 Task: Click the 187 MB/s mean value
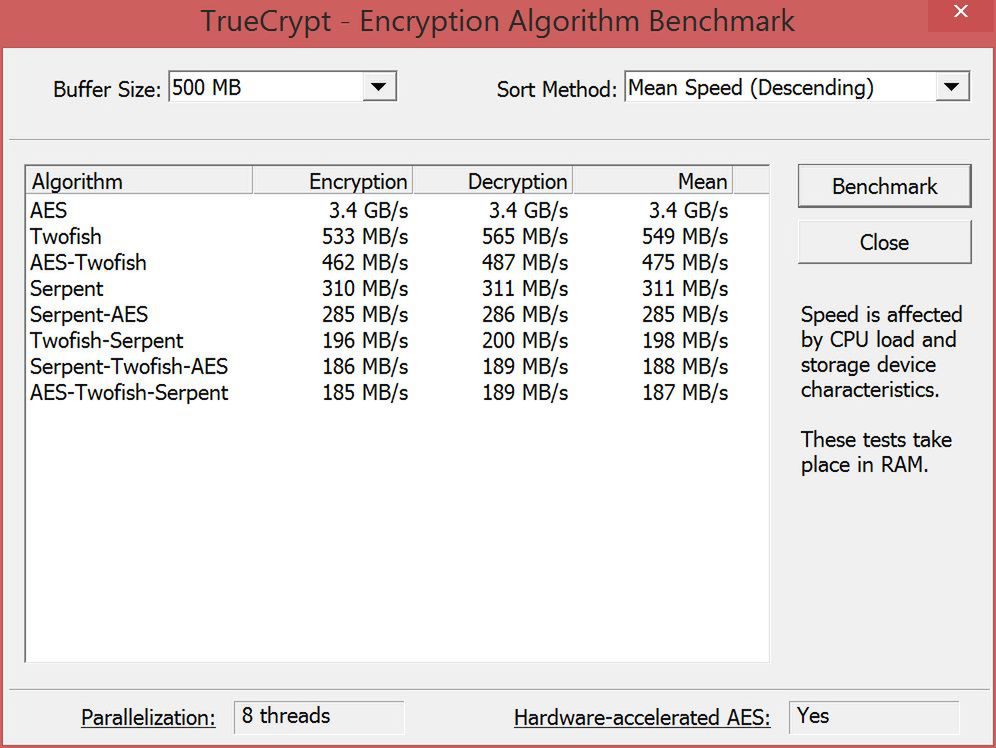tap(685, 392)
